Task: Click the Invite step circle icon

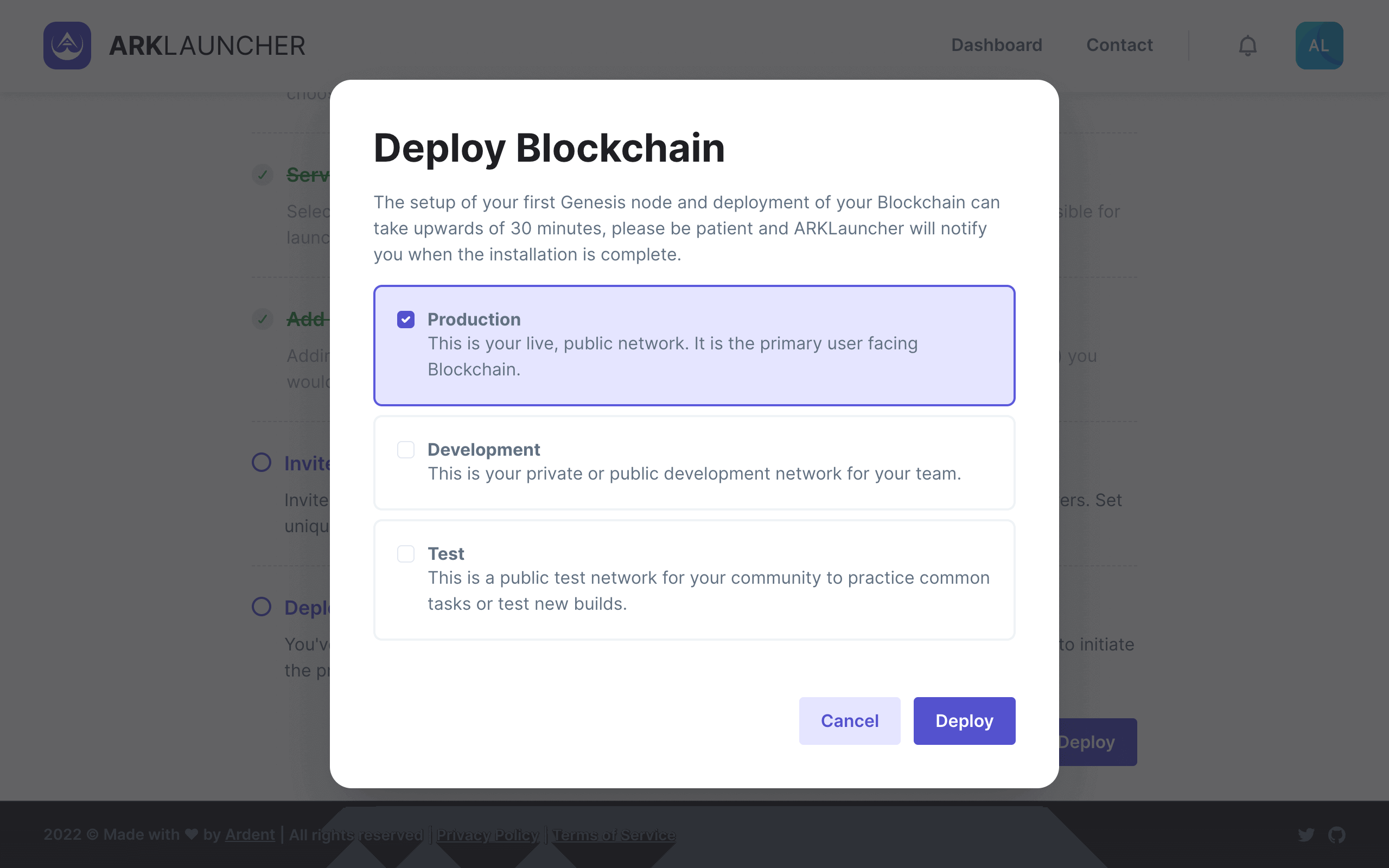Action: 262,463
